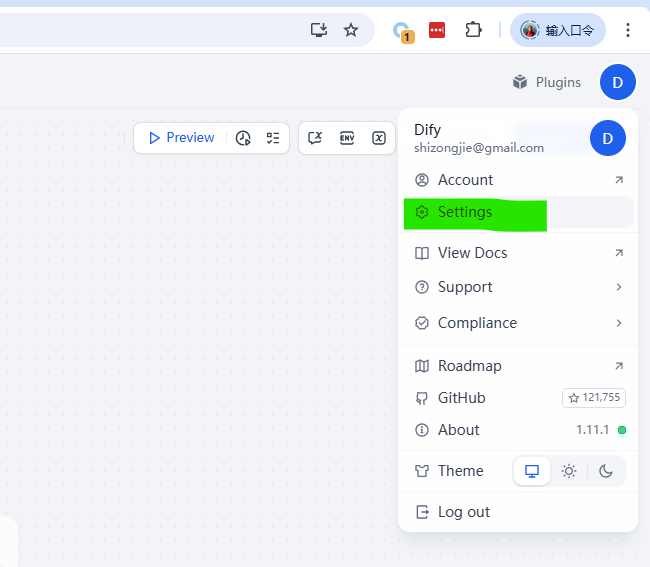The width and height of the screenshot is (650, 567).
Task: Click the Account external arrow icon
Action: (619, 180)
